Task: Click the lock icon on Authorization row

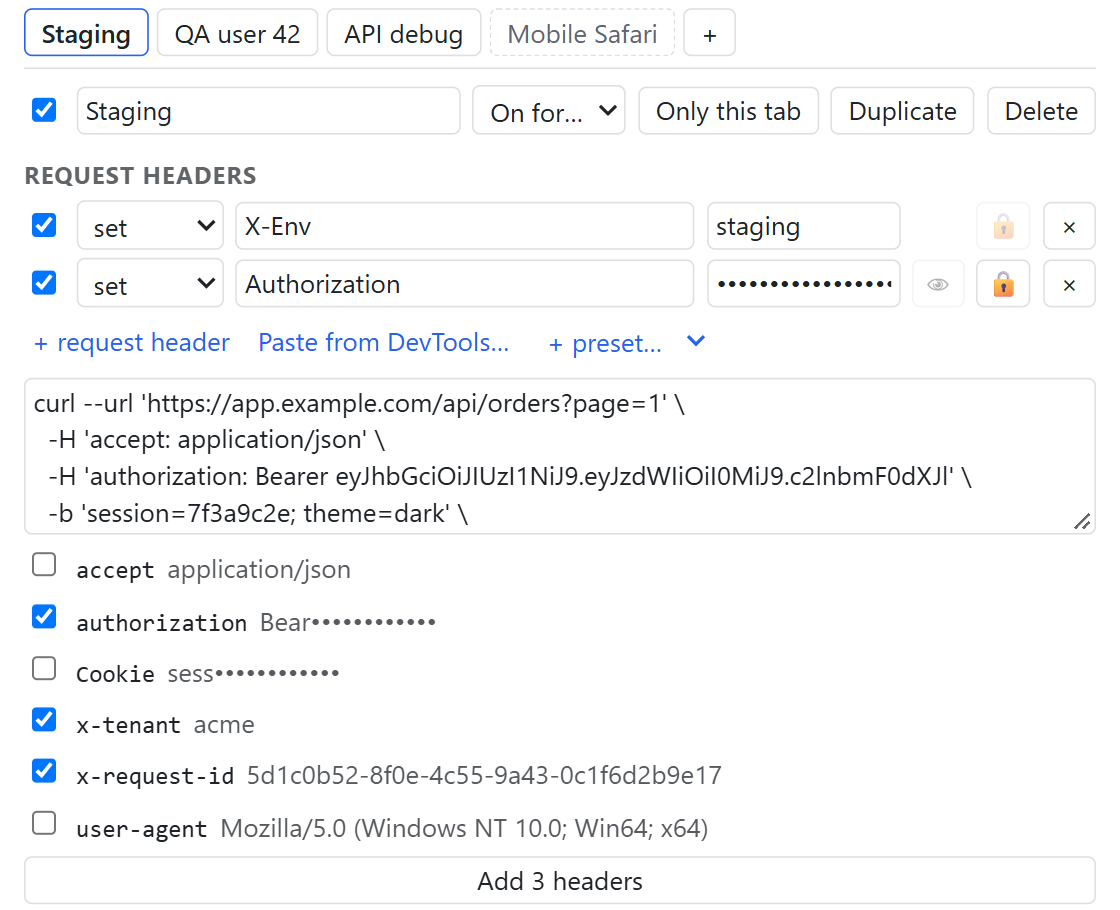Action: (x=1003, y=284)
